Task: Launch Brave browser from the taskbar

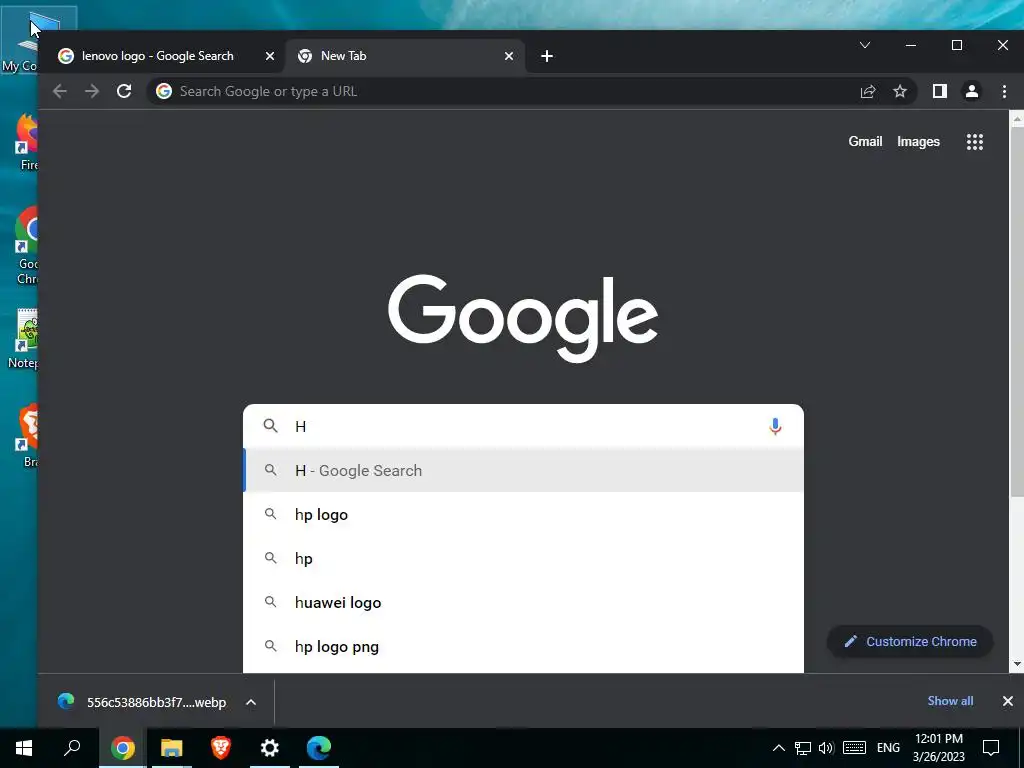Action: point(221,748)
